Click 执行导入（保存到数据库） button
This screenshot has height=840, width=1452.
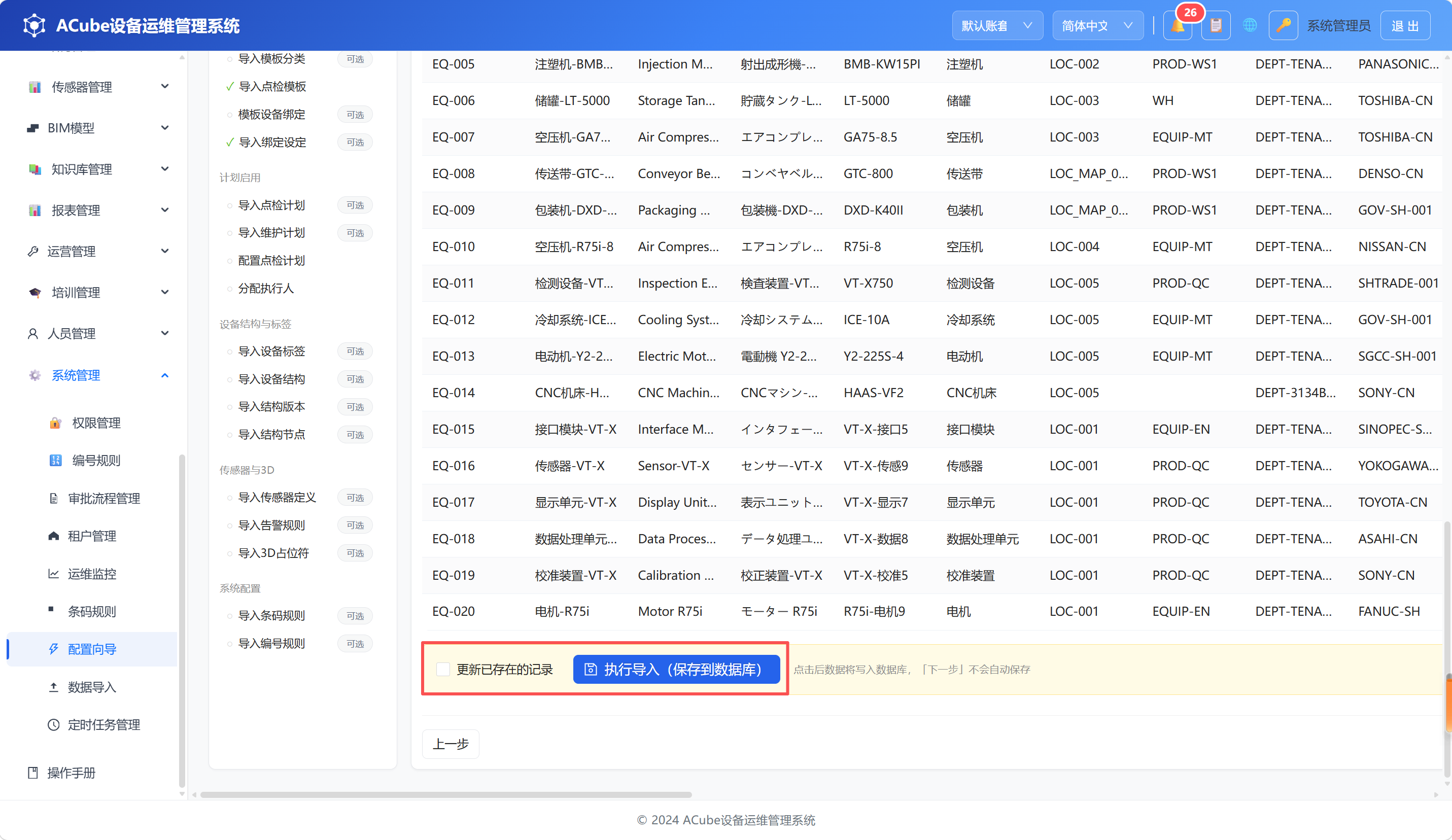pyautogui.click(x=676, y=670)
